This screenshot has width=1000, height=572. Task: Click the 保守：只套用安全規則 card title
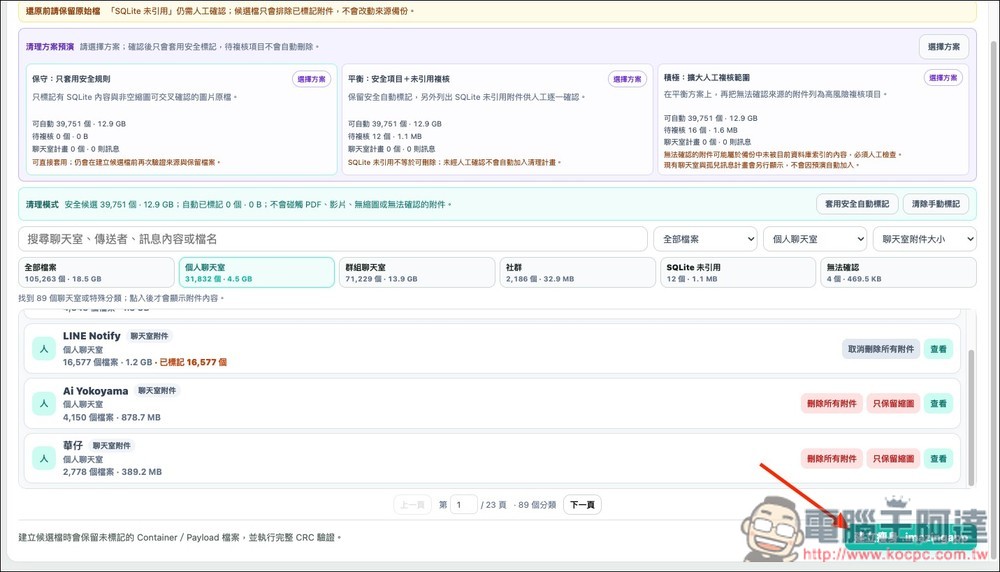[x=71, y=79]
